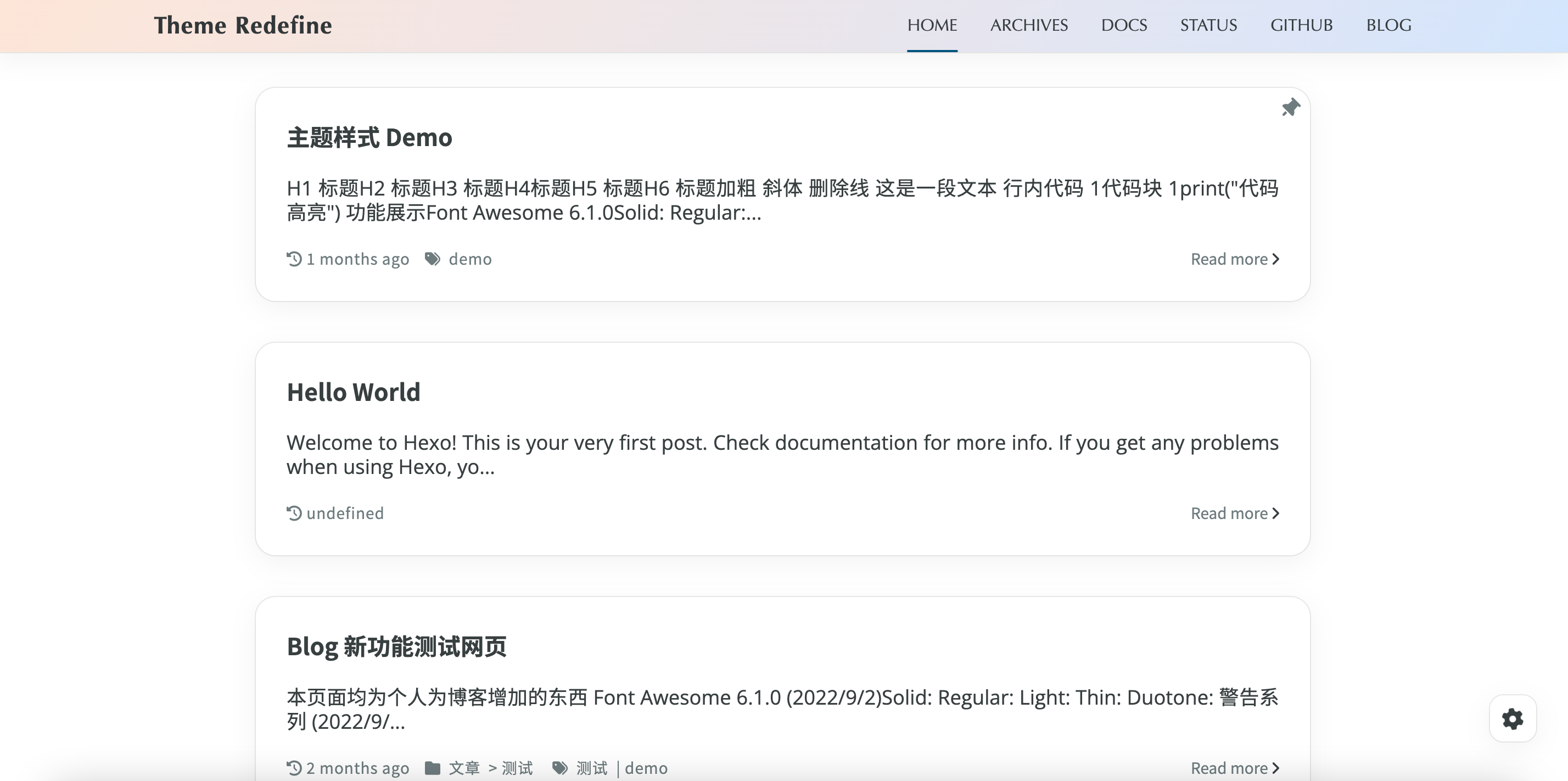Click the clock icon next to 1 months ago
This screenshot has width=1568, height=781.
(x=294, y=259)
